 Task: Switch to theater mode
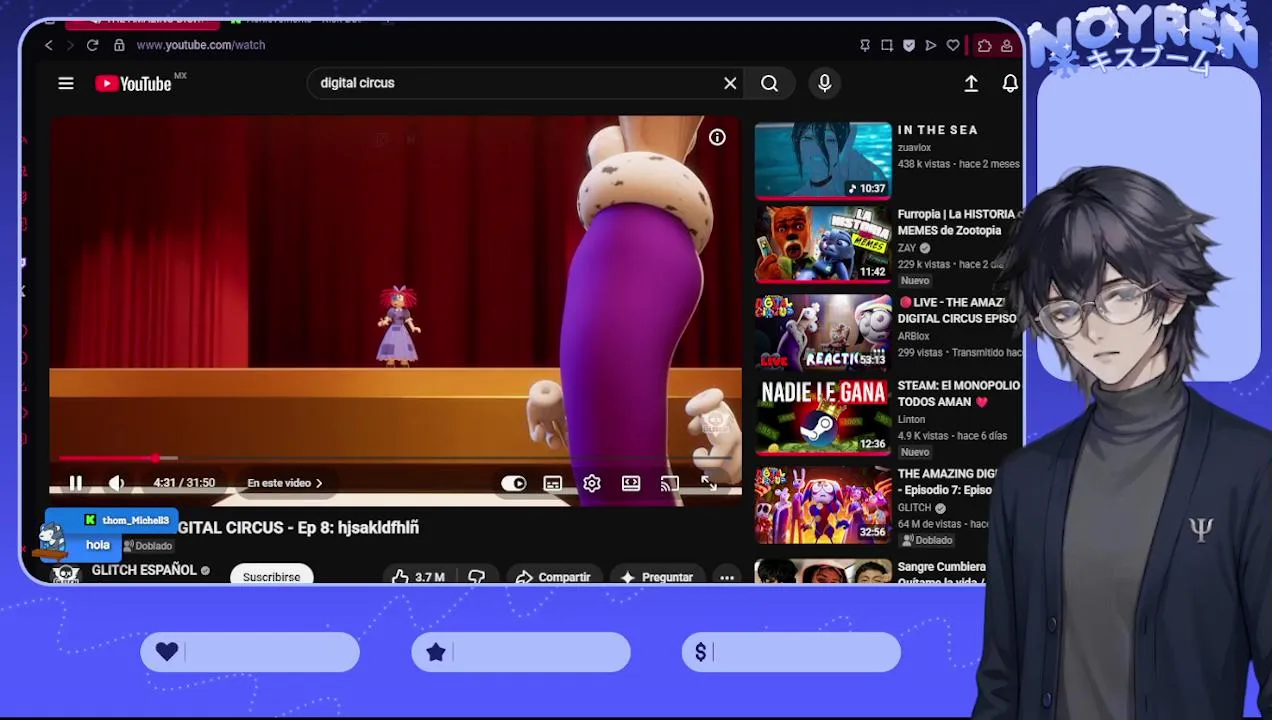[631, 484]
